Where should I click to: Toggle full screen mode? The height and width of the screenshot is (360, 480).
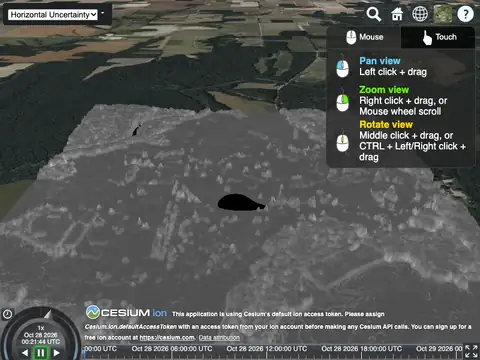(x=471, y=352)
